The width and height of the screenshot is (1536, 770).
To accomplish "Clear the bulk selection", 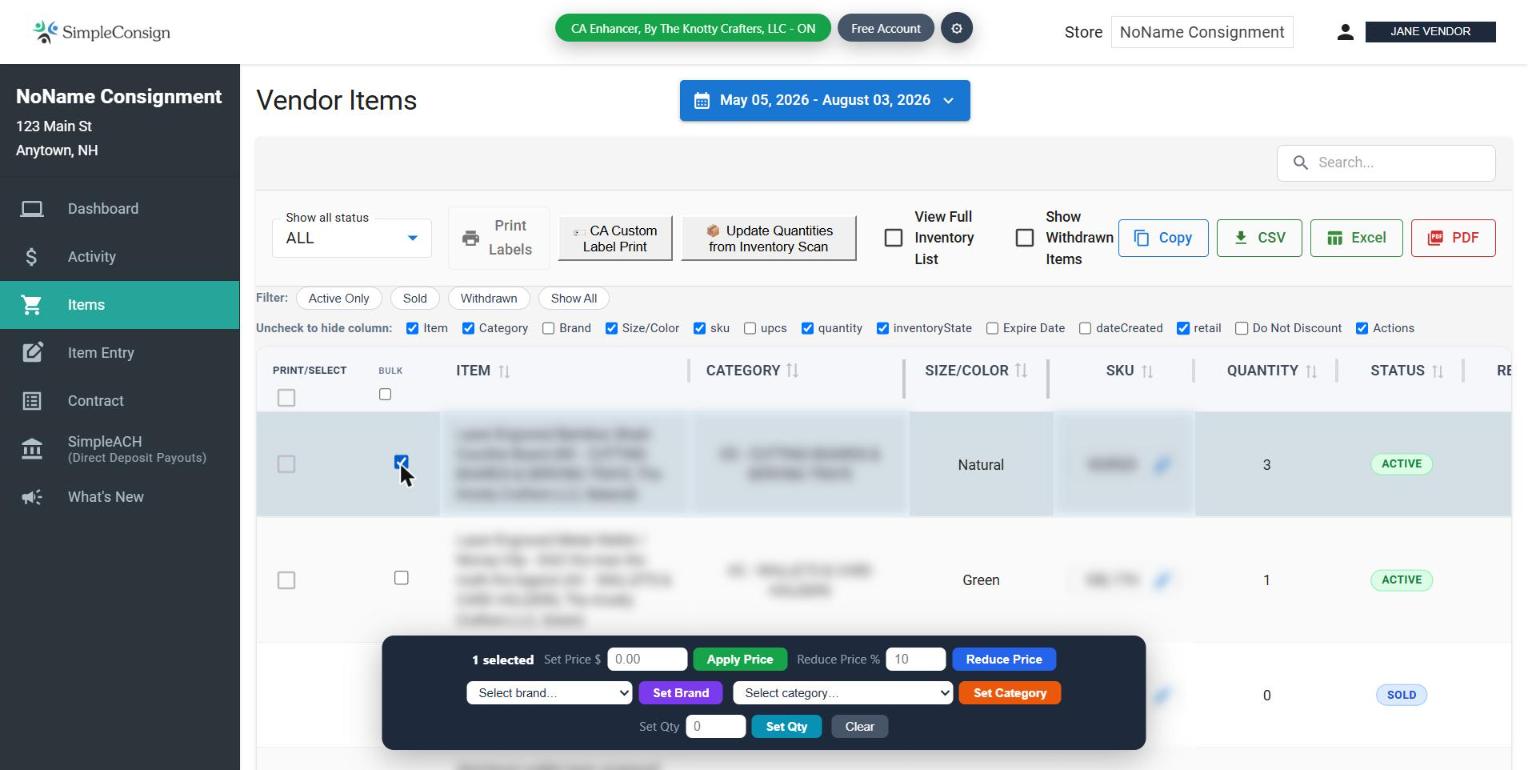I will [860, 727].
